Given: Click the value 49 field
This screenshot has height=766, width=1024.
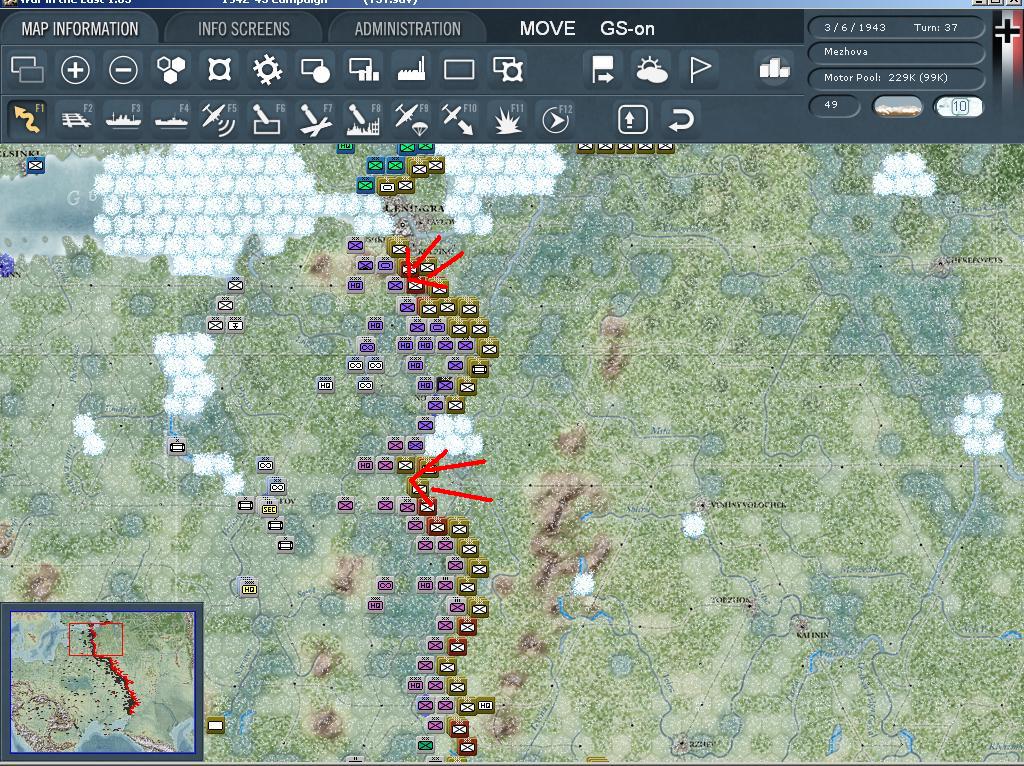Looking at the screenshot, I should 834,105.
